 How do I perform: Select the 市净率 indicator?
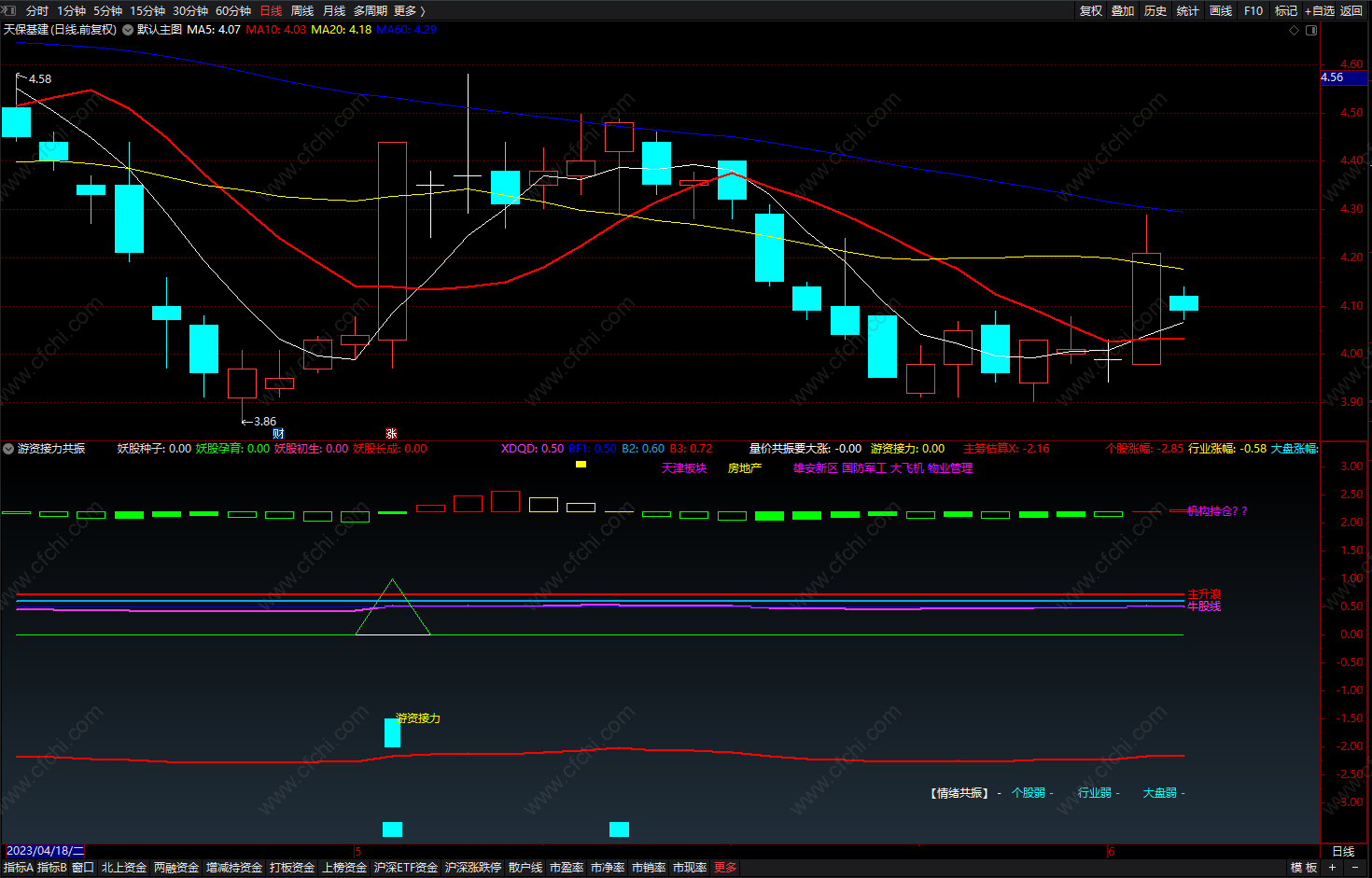pos(608,868)
